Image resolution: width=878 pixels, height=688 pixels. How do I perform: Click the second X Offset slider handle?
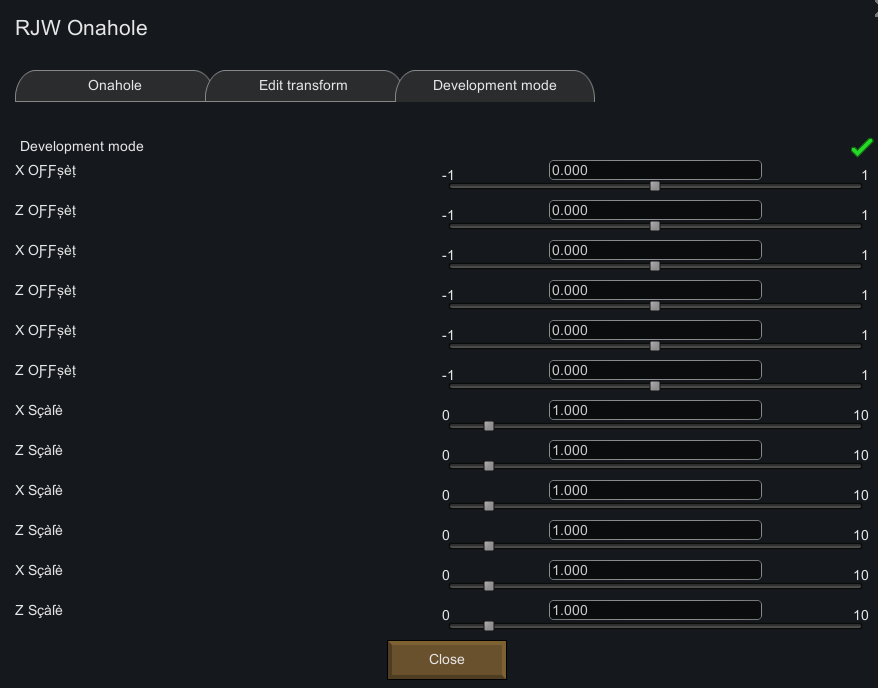(655, 265)
